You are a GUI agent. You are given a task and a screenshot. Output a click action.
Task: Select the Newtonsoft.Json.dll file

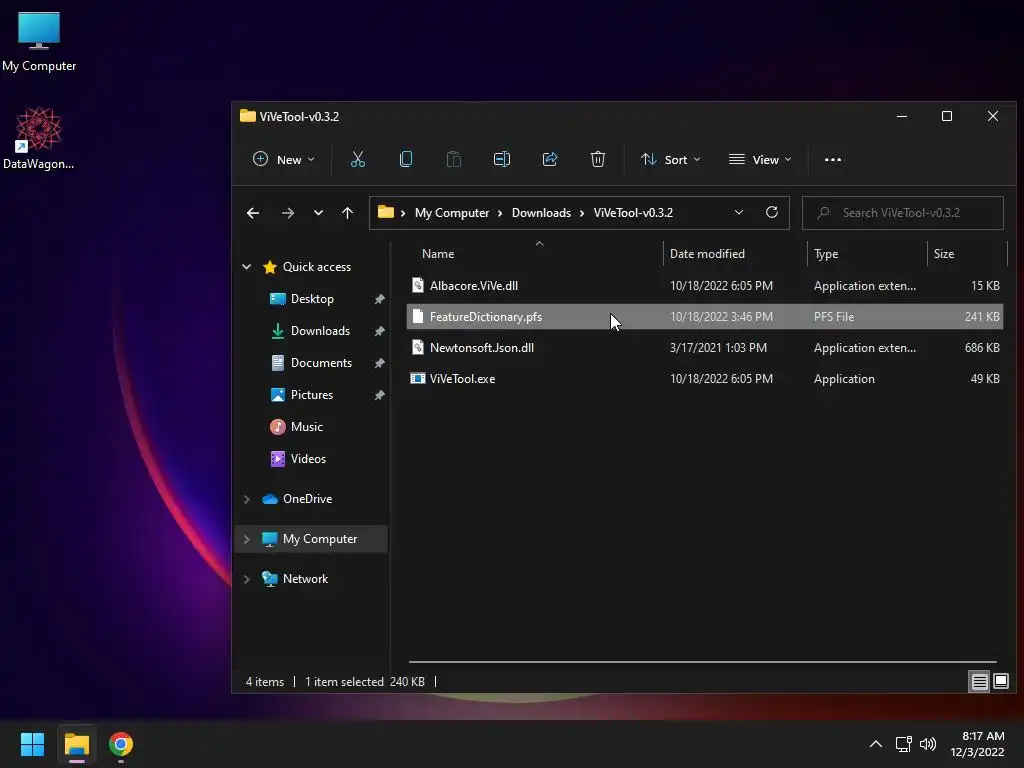click(x=705, y=347)
